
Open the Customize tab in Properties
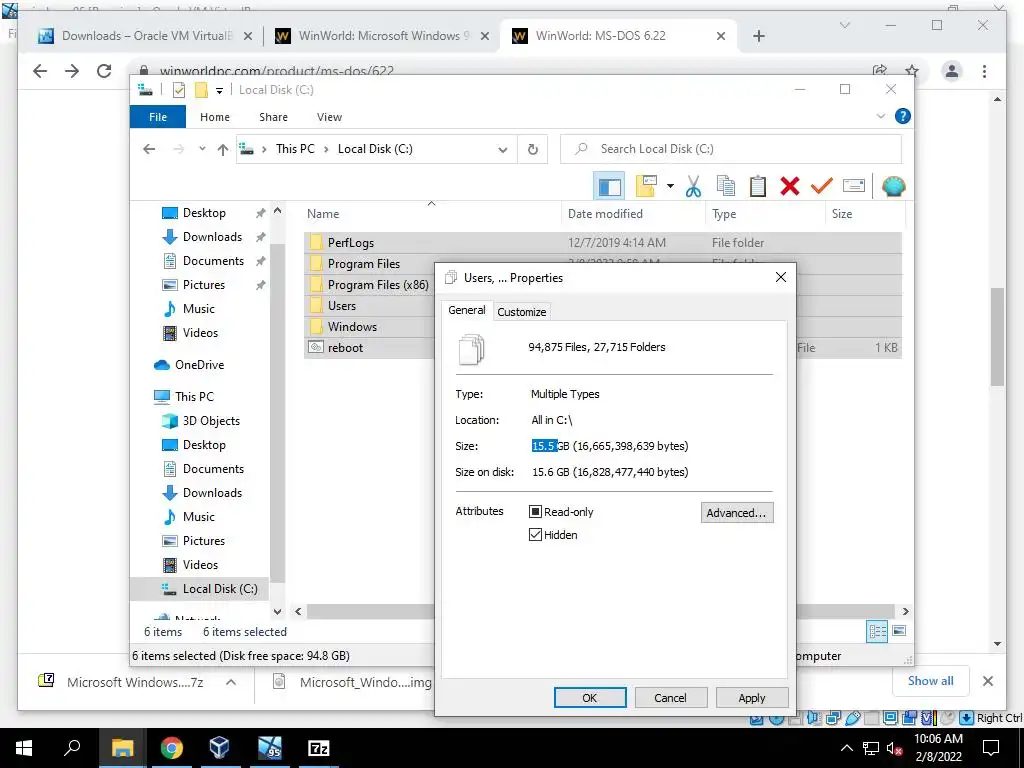(x=521, y=312)
